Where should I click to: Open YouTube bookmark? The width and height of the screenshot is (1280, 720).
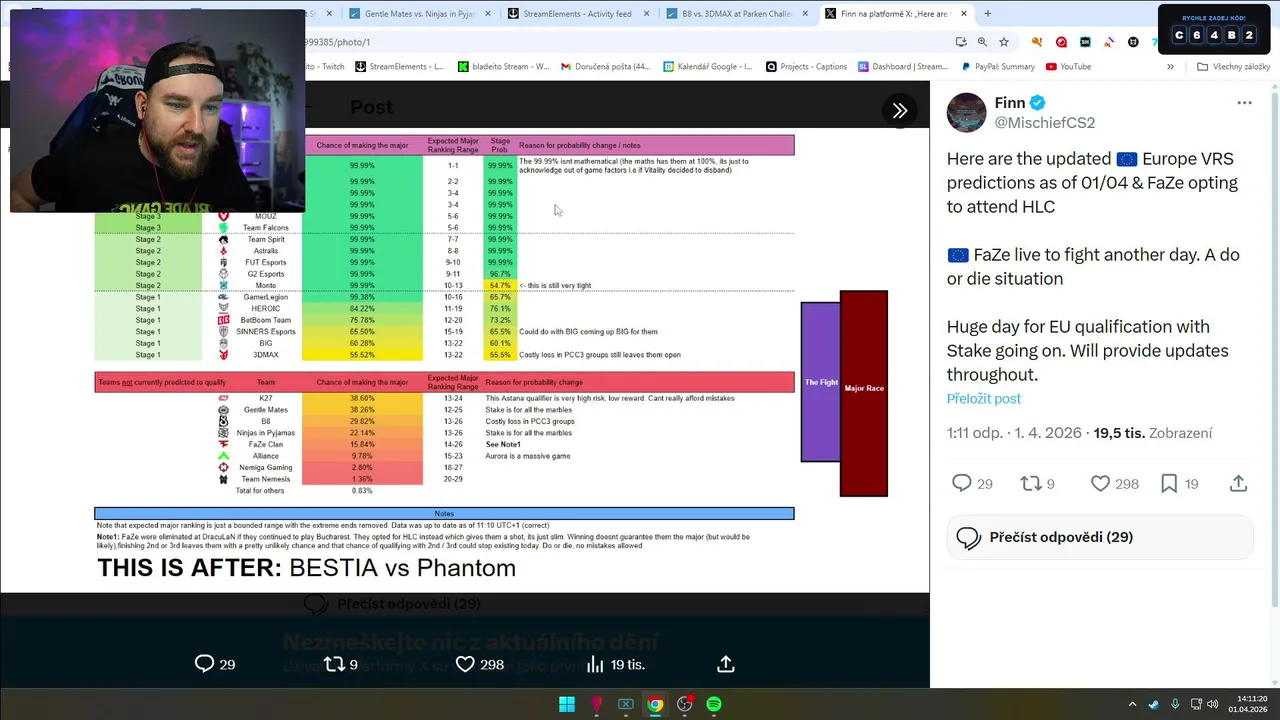click(1069, 67)
